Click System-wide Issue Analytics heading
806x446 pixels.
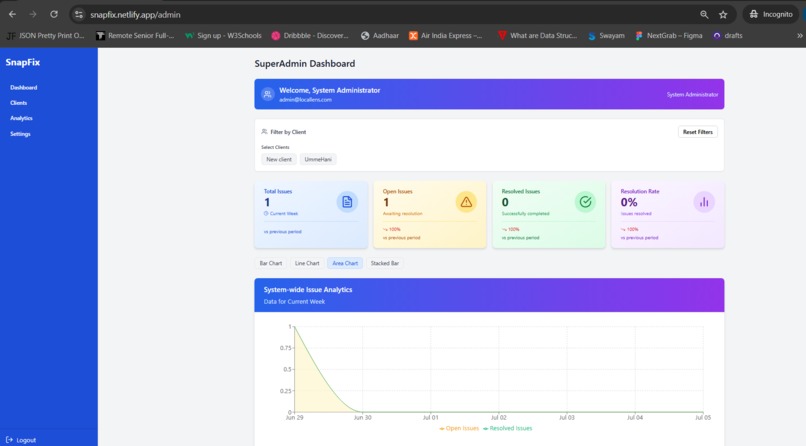308,290
